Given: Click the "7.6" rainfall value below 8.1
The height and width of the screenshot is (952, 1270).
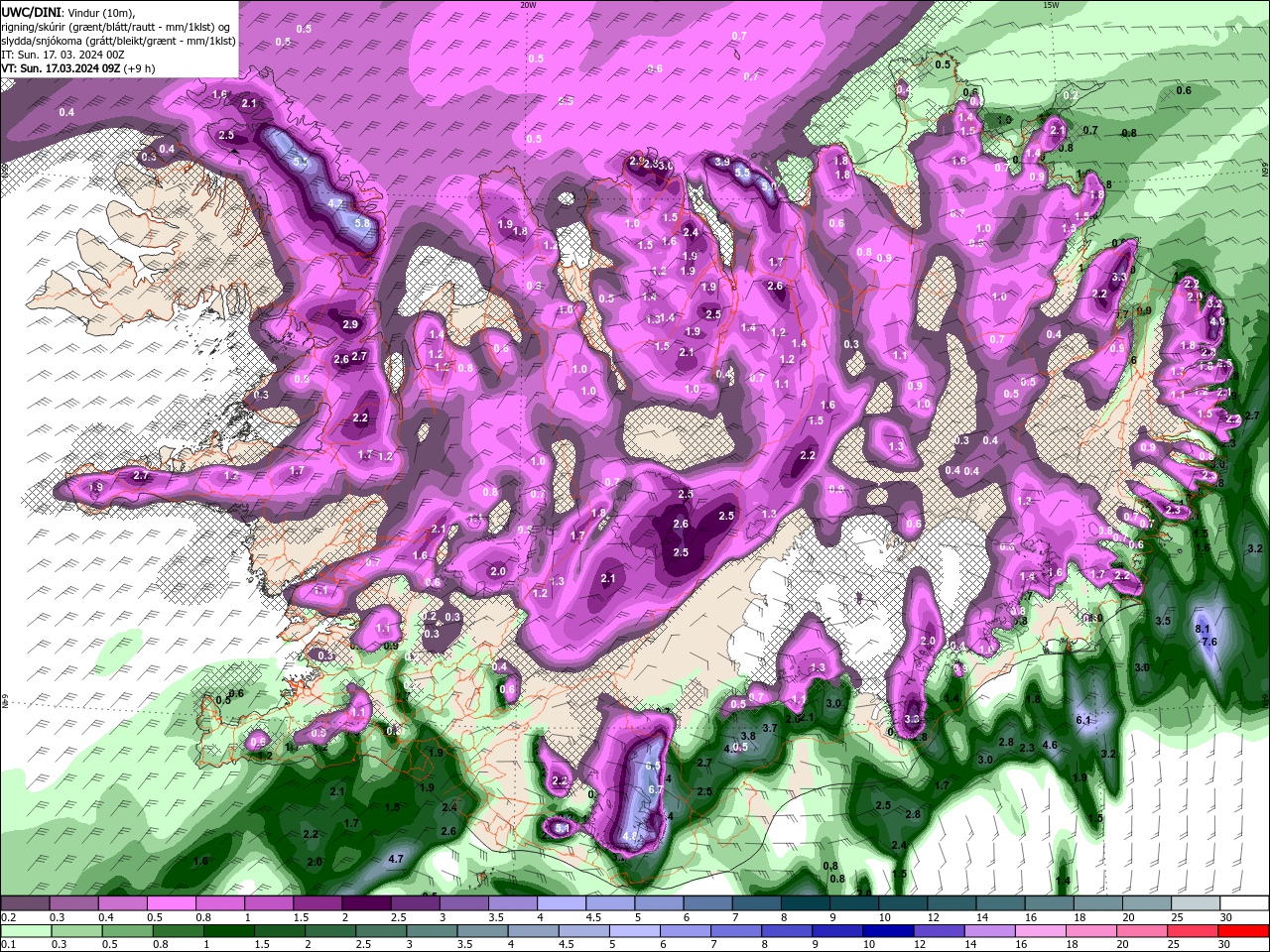Looking at the screenshot, I should tap(1208, 642).
